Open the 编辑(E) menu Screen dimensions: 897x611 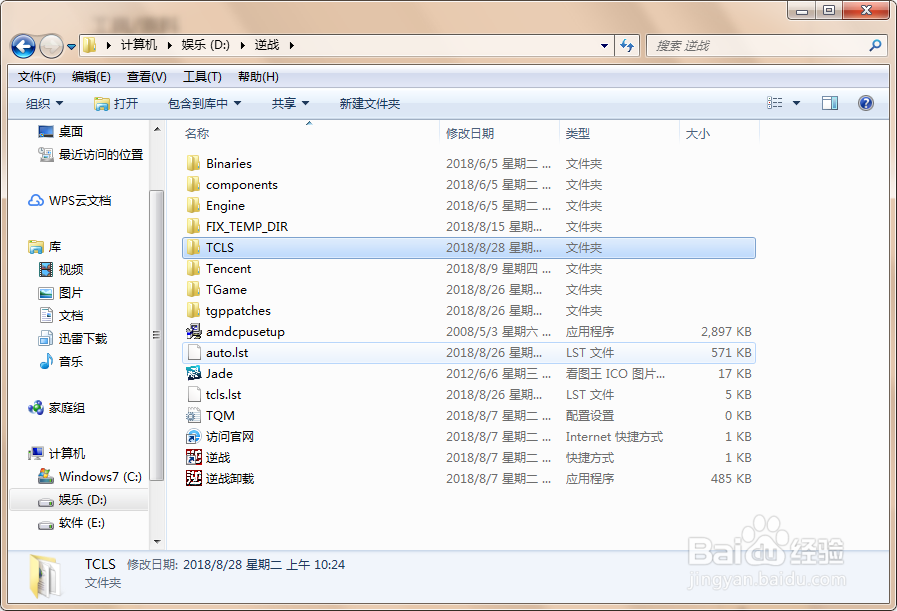point(91,77)
